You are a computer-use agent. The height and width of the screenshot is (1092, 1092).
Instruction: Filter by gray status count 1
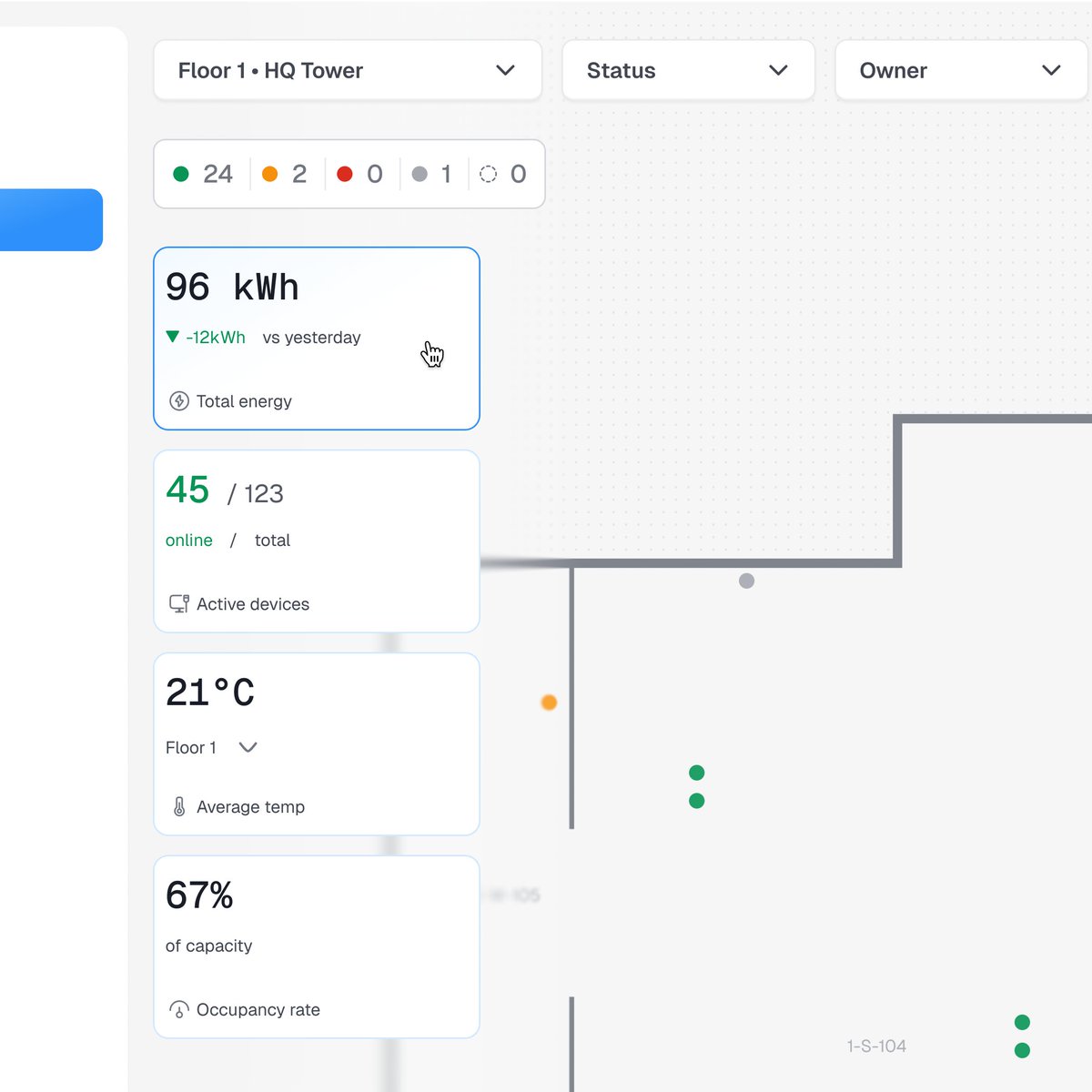[x=431, y=174]
